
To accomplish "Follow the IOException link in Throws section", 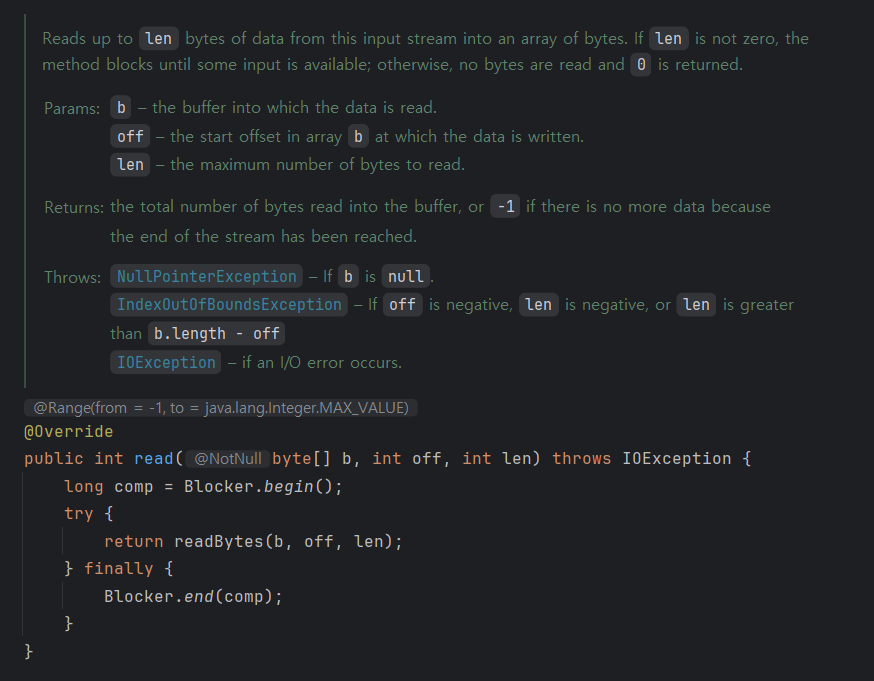I will [166, 363].
